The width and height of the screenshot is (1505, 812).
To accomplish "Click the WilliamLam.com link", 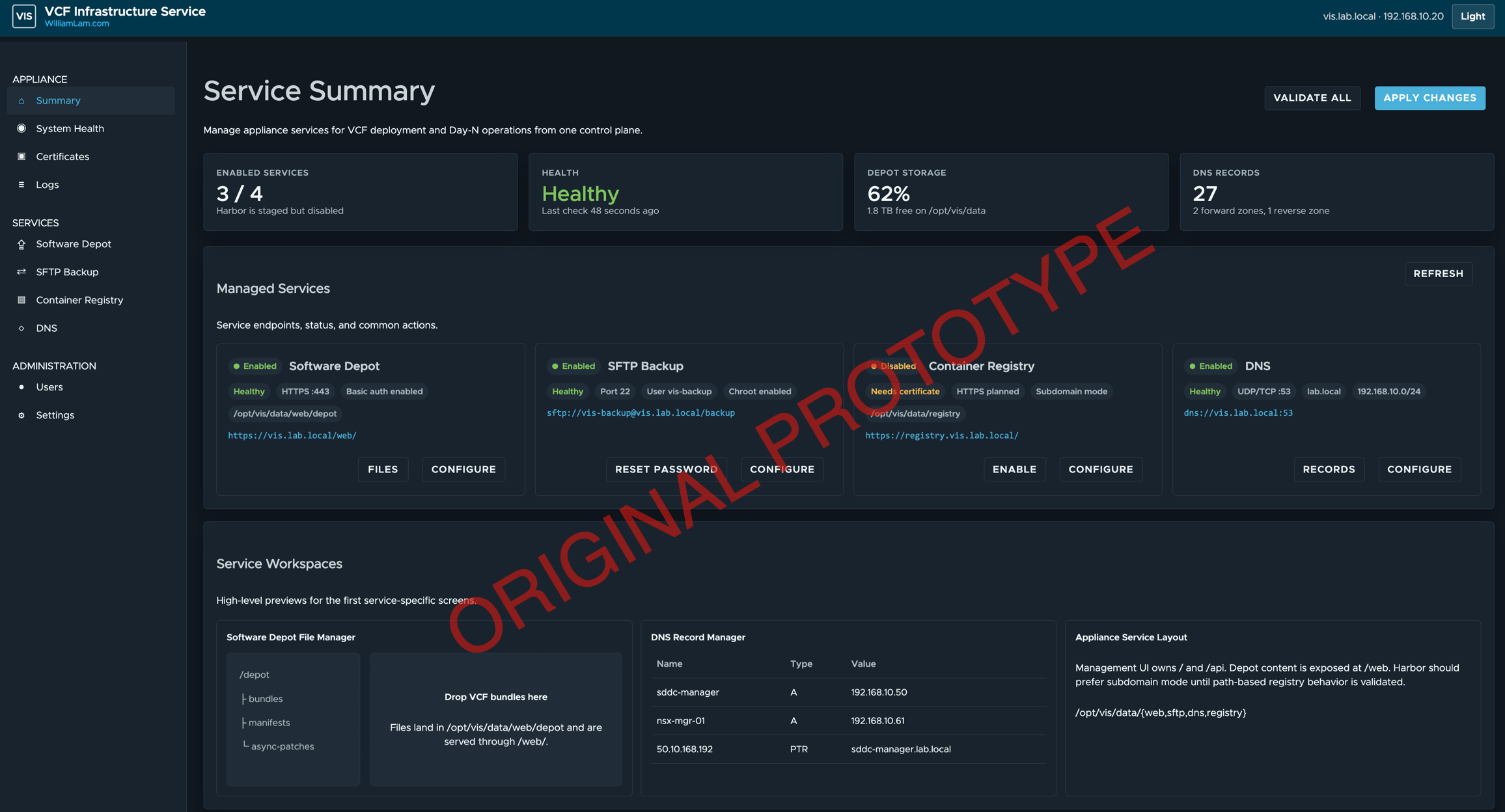I will [x=77, y=23].
